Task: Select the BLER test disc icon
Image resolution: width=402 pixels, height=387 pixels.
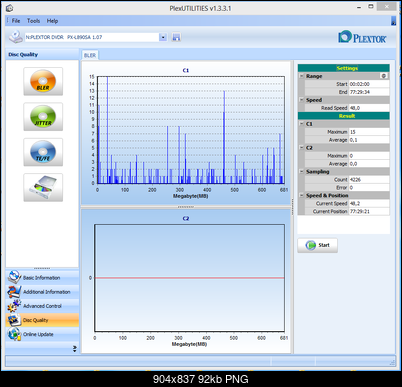Action: 43,81
